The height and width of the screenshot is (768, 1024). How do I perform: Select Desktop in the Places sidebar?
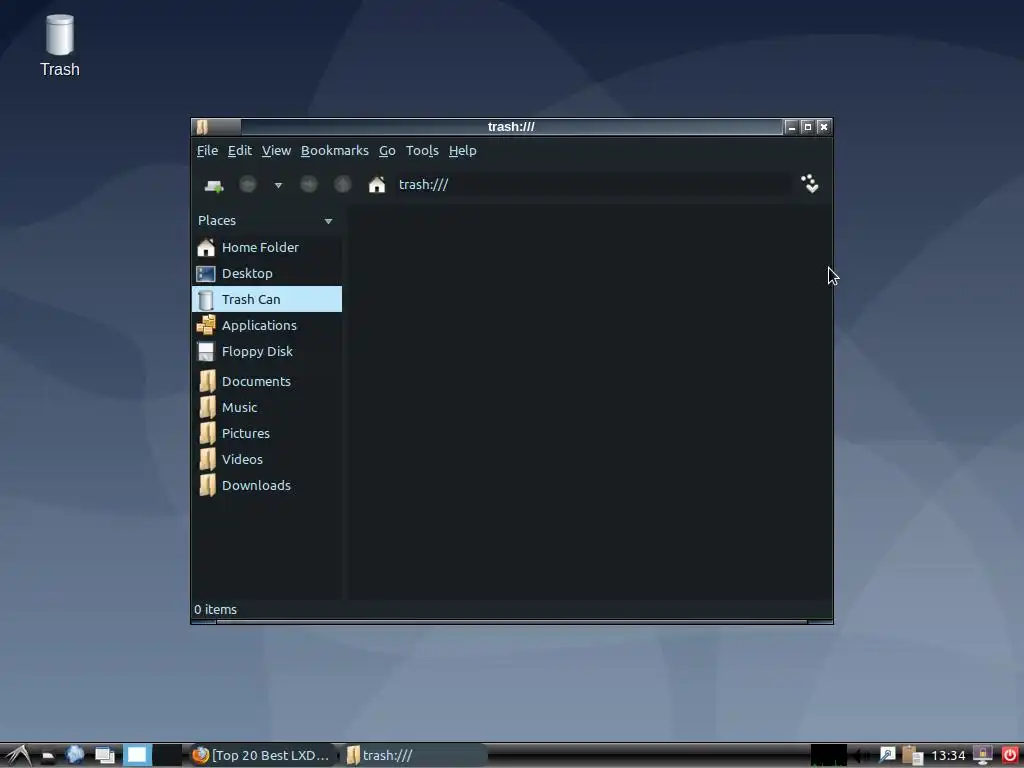click(x=267, y=274)
